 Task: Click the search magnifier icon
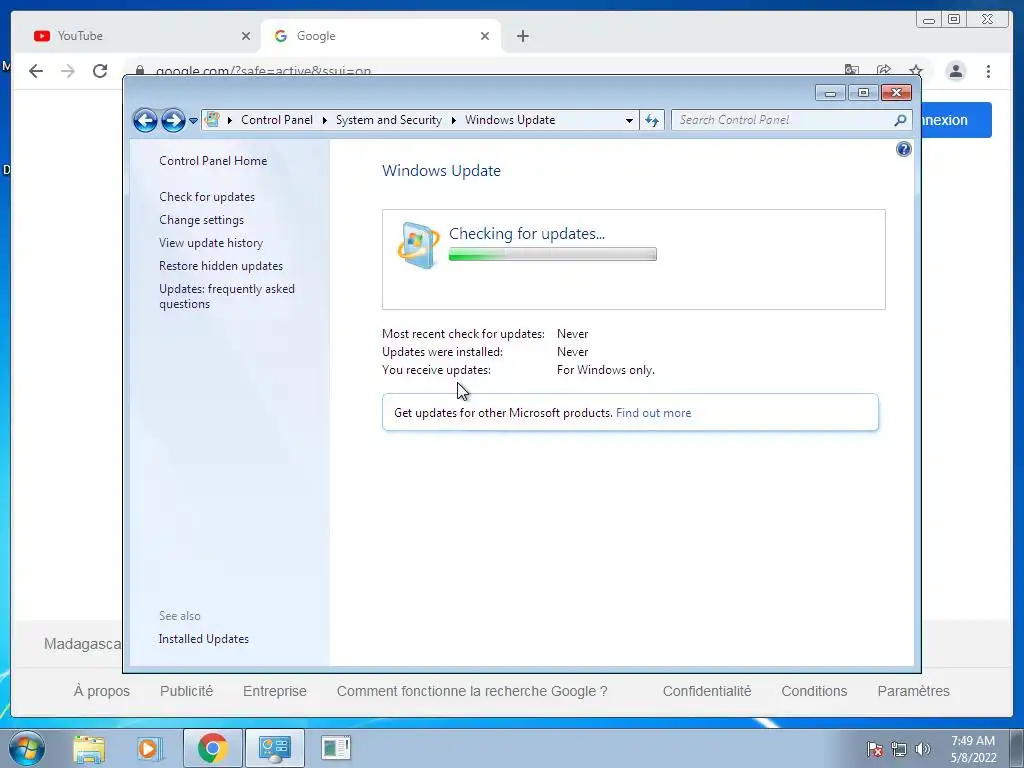(901, 120)
